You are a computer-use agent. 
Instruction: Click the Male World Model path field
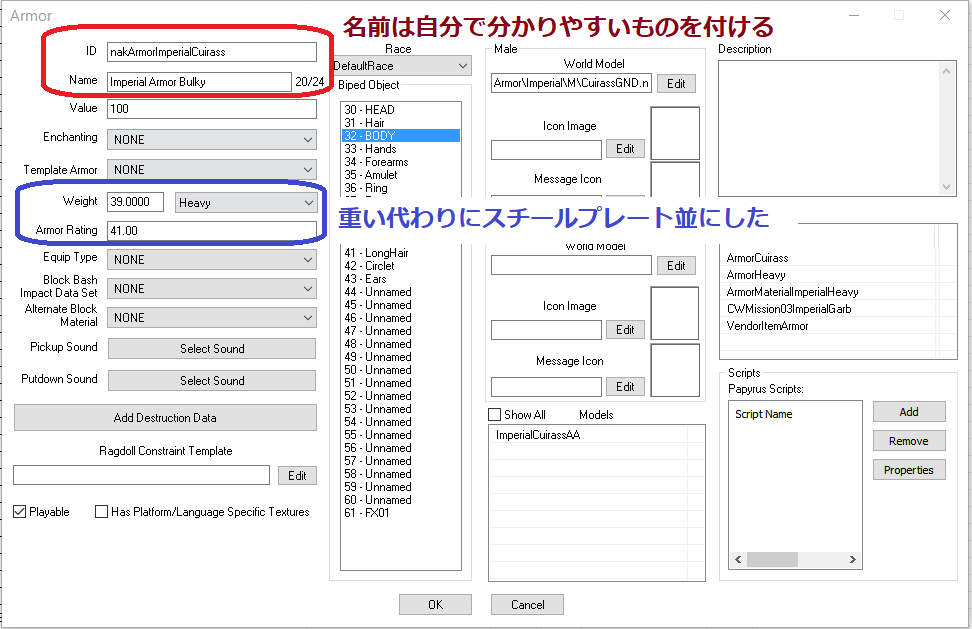[571, 83]
